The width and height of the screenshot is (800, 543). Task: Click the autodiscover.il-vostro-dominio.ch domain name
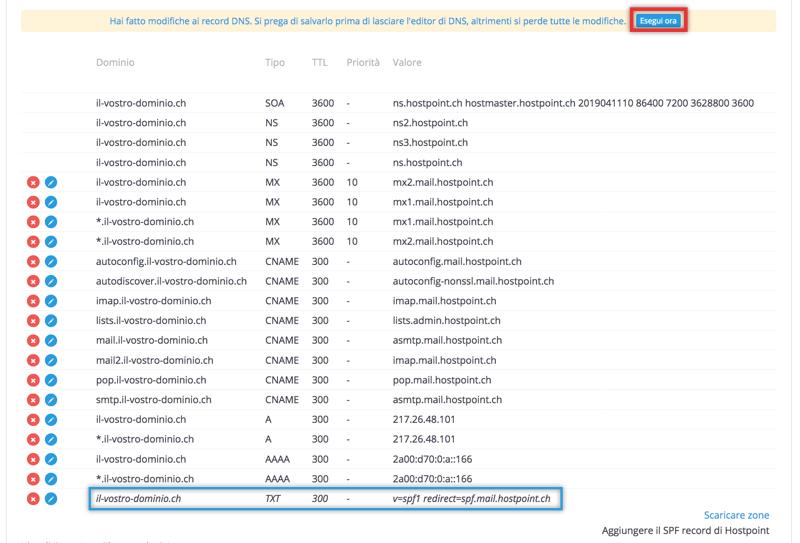pos(171,281)
